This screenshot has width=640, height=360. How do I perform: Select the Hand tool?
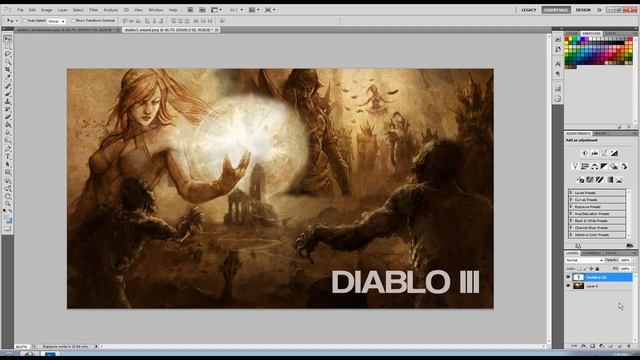[8, 196]
